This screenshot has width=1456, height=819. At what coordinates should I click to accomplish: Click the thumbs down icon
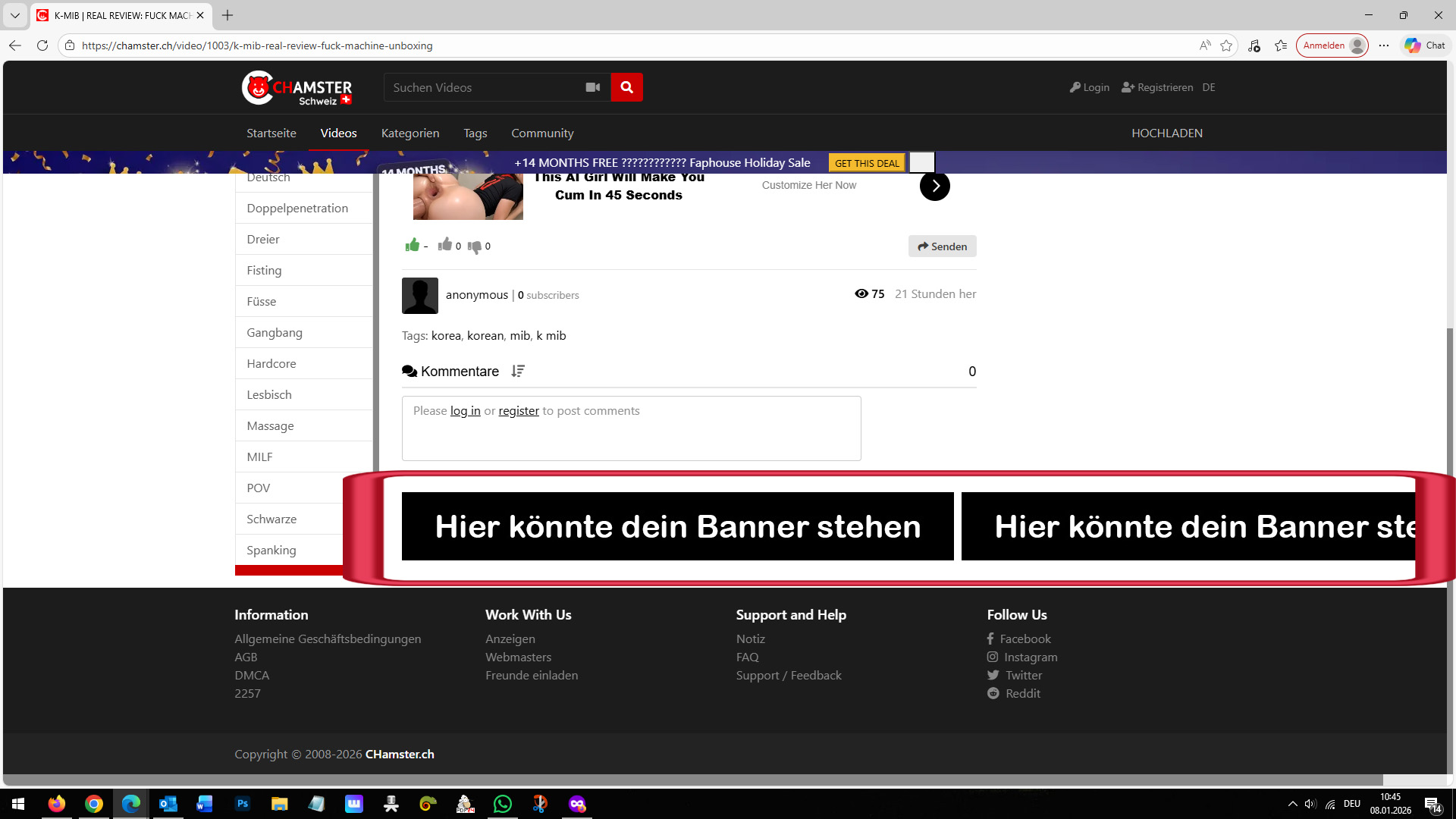(x=475, y=246)
